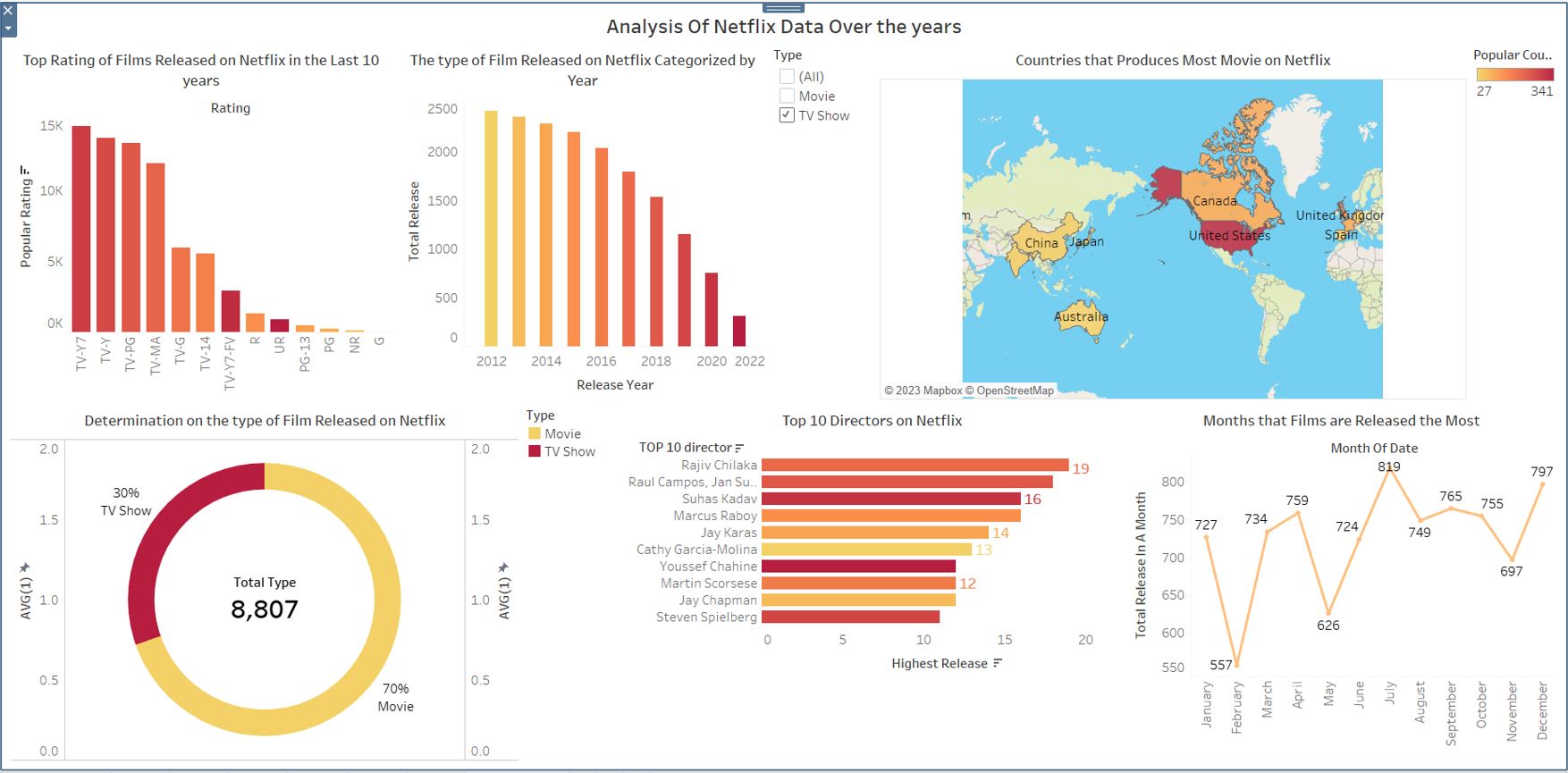Image resolution: width=1568 pixels, height=773 pixels.
Task: Click the dashboard title Analysis Of Netflix Data
Action: [784, 27]
